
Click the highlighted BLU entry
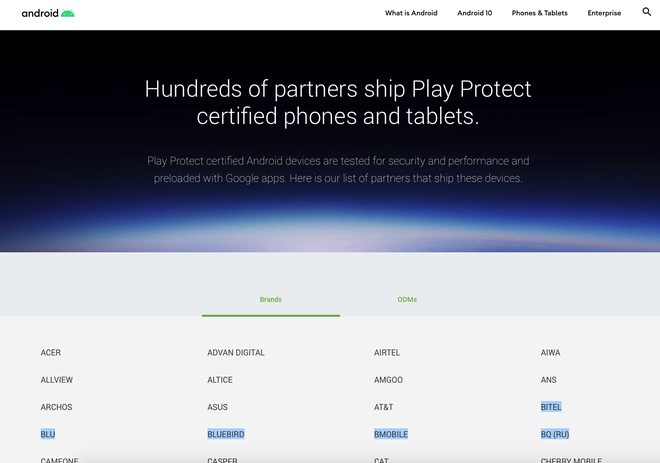pyautogui.click(x=48, y=434)
